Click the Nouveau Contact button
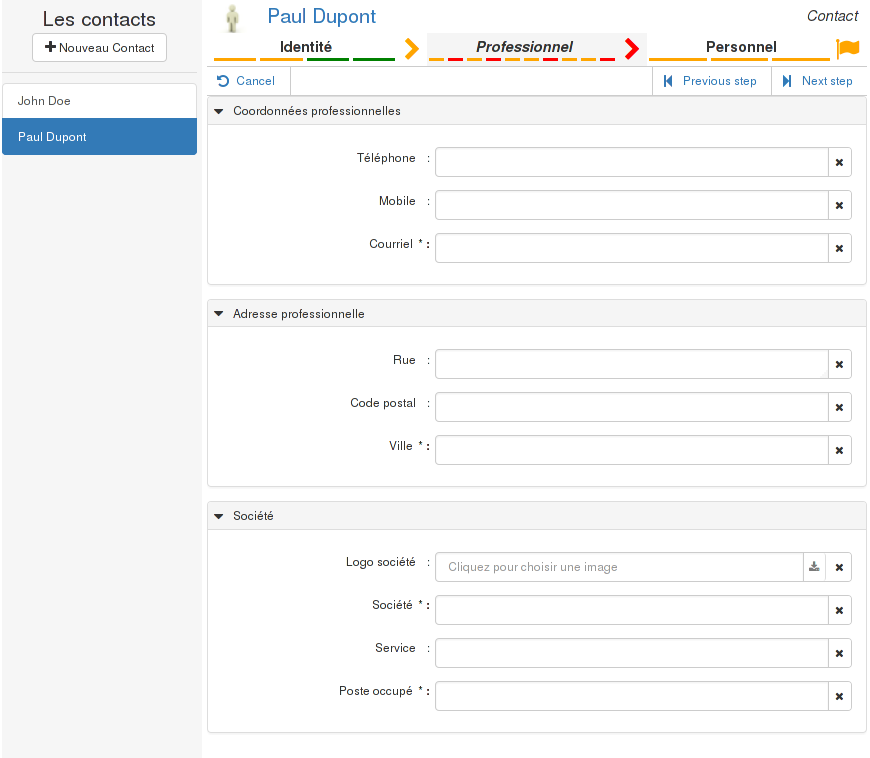Image resolution: width=870 pixels, height=758 pixels. (99, 47)
